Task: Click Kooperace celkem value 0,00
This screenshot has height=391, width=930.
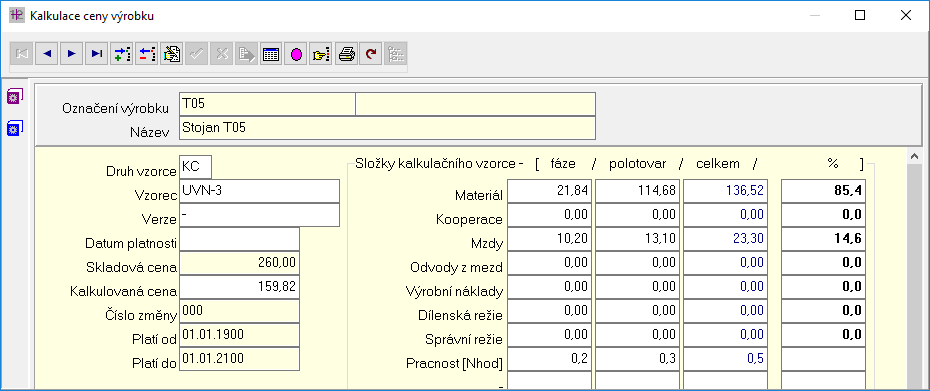Action: [725, 215]
